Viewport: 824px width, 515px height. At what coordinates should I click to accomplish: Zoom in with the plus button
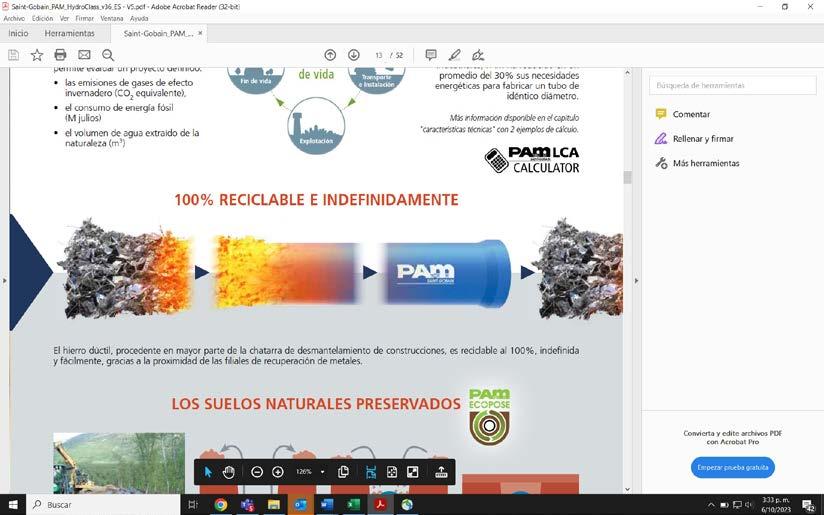coord(278,472)
